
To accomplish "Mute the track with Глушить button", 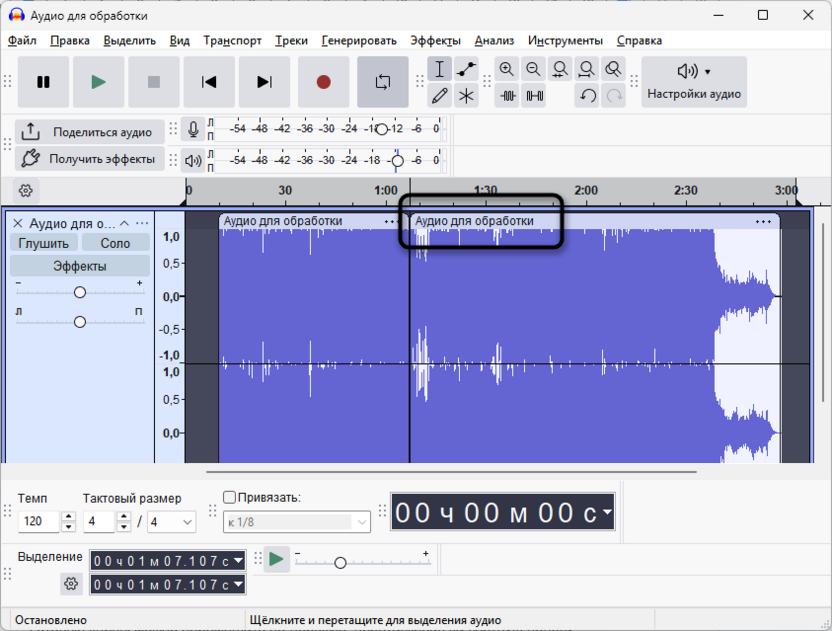I will (45, 242).
